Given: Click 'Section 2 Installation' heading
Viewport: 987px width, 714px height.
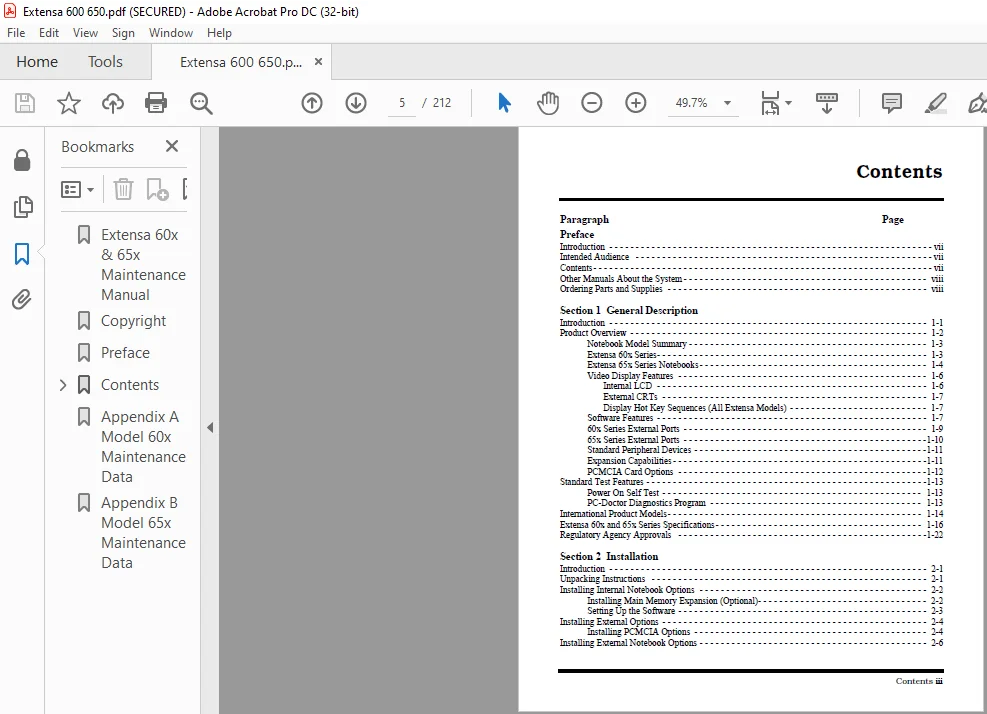Looking at the screenshot, I should (609, 557).
